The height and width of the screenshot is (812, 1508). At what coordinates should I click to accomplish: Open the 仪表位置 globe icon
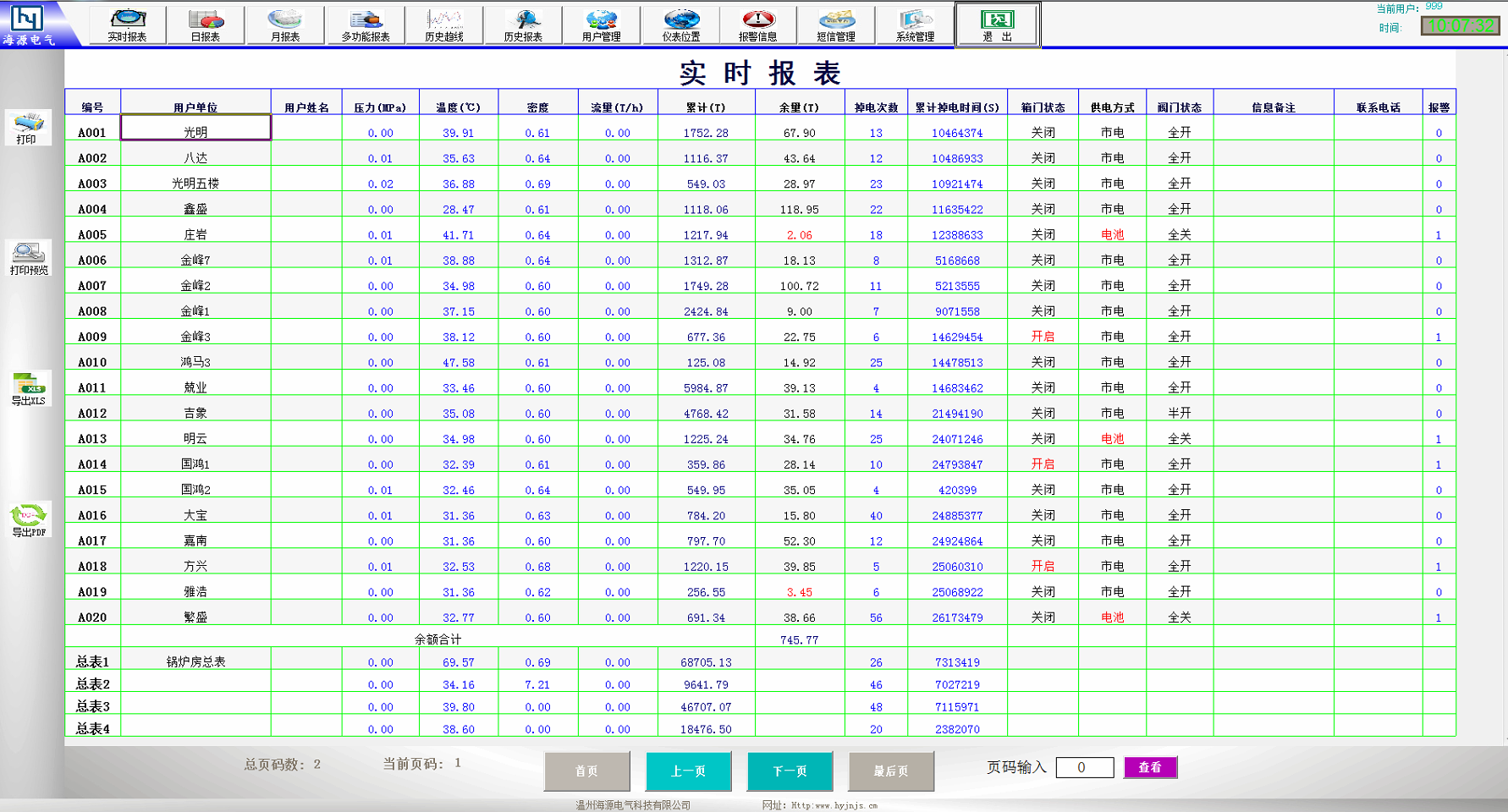point(681,25)
